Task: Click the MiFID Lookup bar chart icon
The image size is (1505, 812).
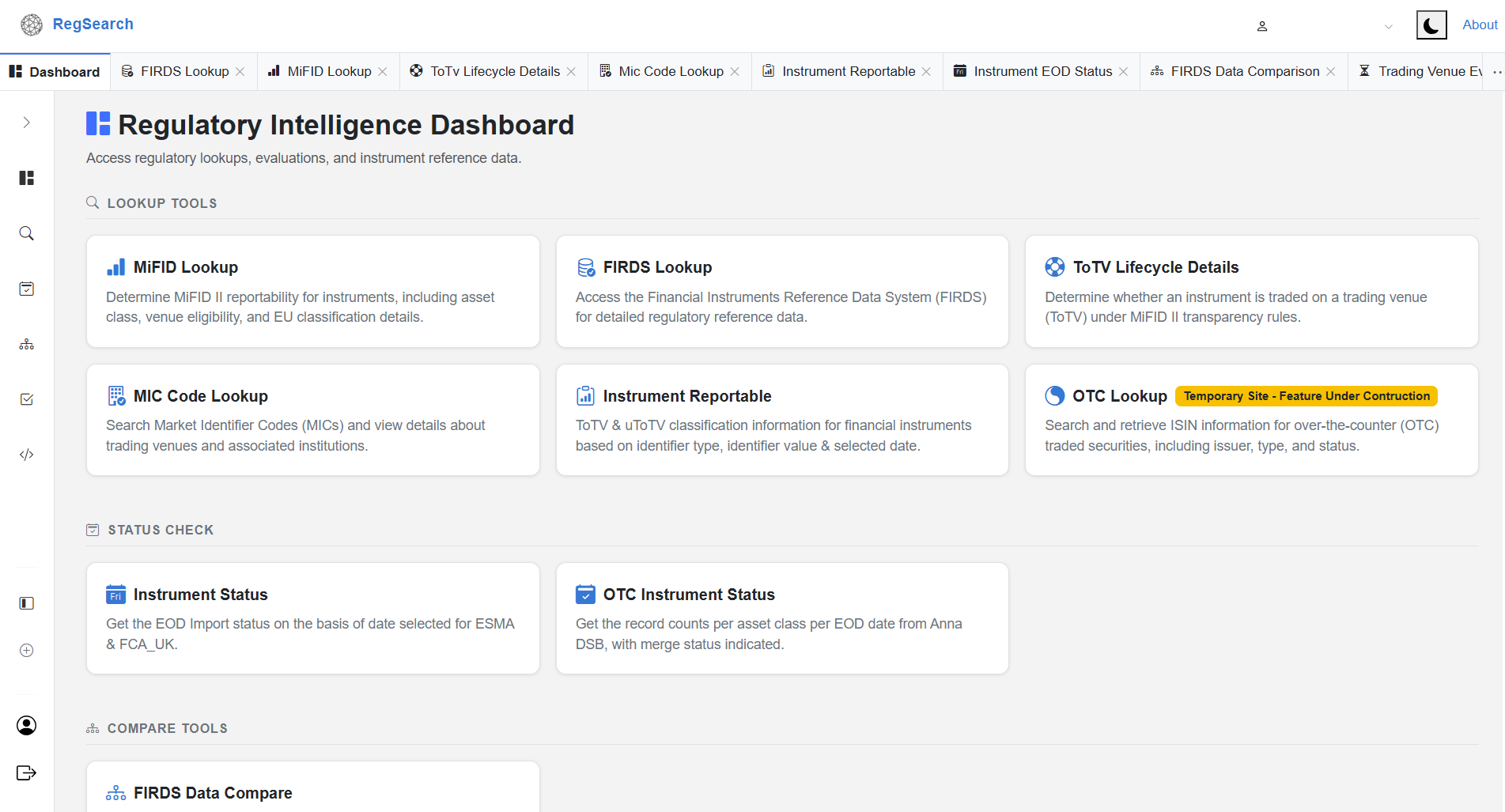Action: tap(116, 267)
